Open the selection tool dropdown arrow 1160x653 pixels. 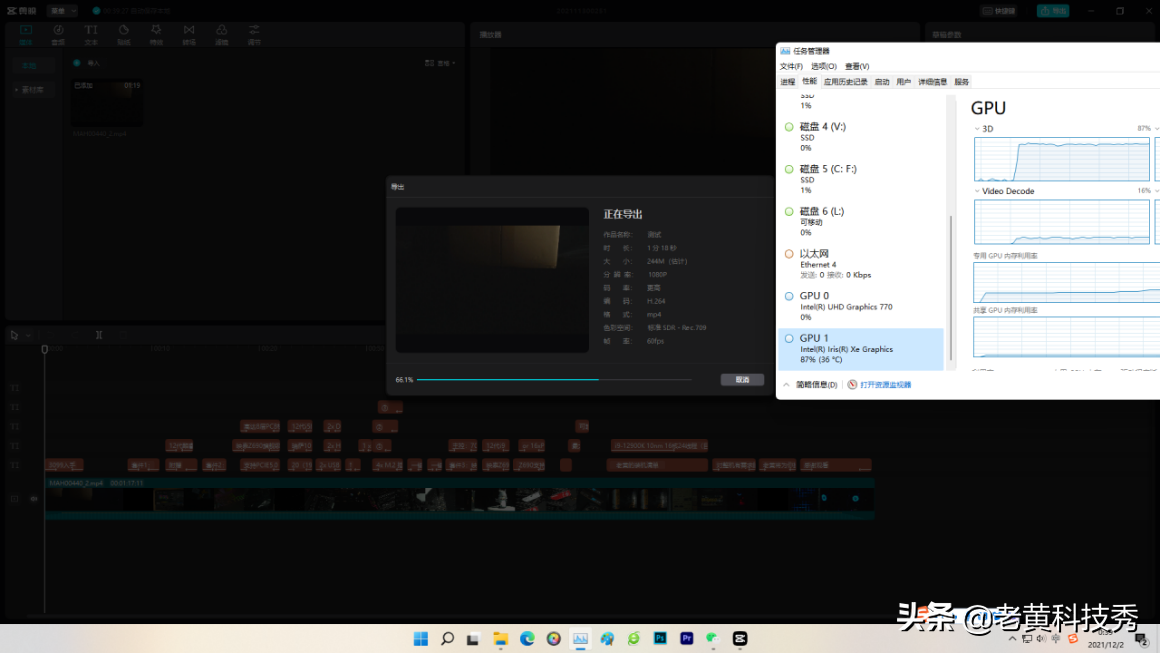coord(28,336)
